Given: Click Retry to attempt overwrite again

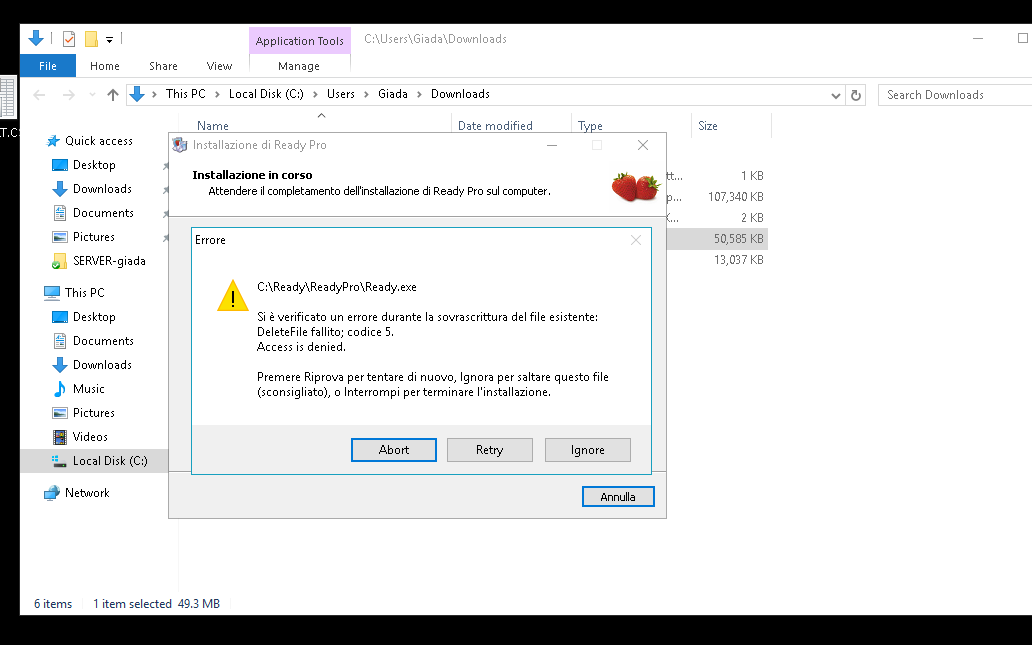Looking at the screenshot, I should (490, 450).
